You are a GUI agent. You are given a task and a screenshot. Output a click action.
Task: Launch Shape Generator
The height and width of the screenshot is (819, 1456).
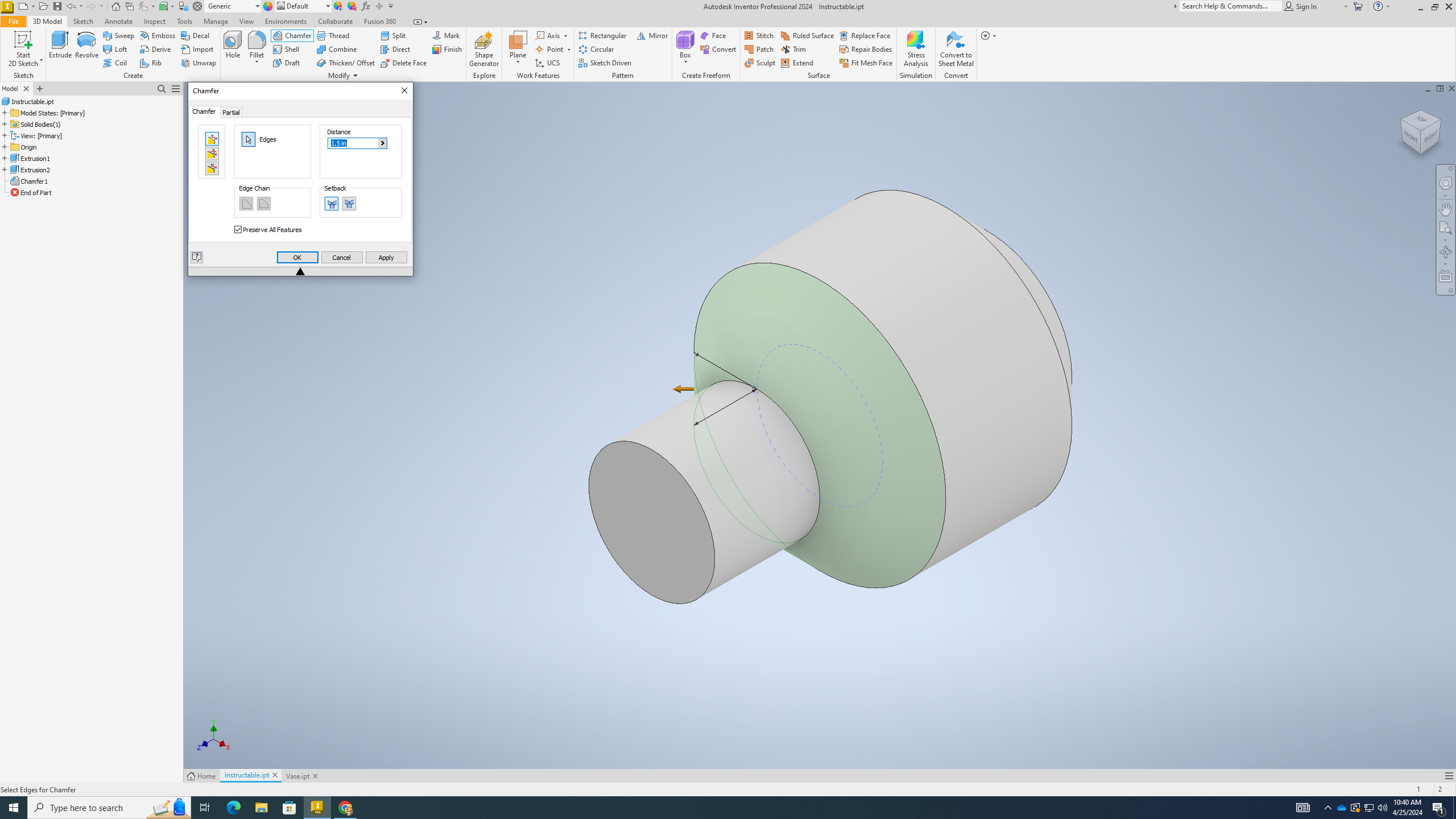point(483,49)
